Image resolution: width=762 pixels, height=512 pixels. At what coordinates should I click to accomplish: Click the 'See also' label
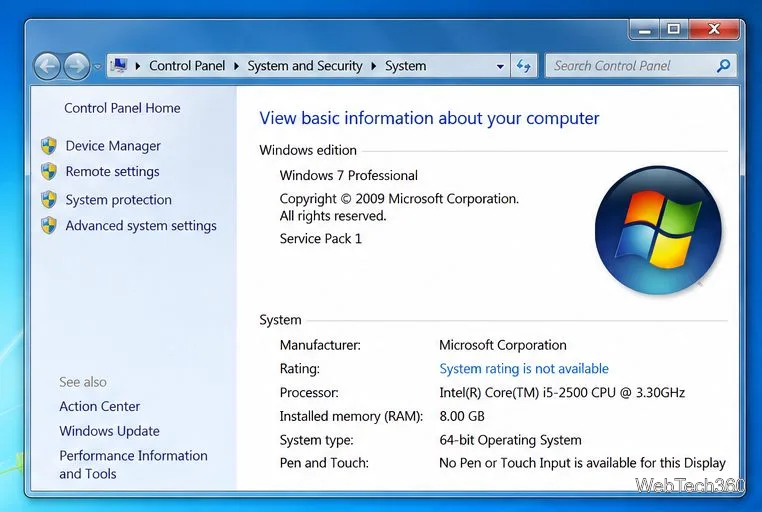tap(83, 382)
